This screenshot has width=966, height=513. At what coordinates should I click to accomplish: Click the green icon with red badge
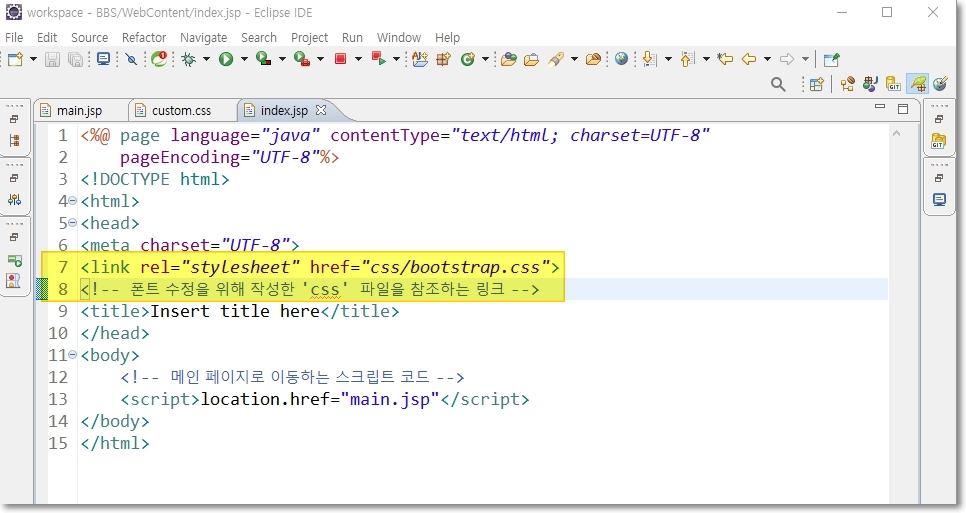coord(160,59)
